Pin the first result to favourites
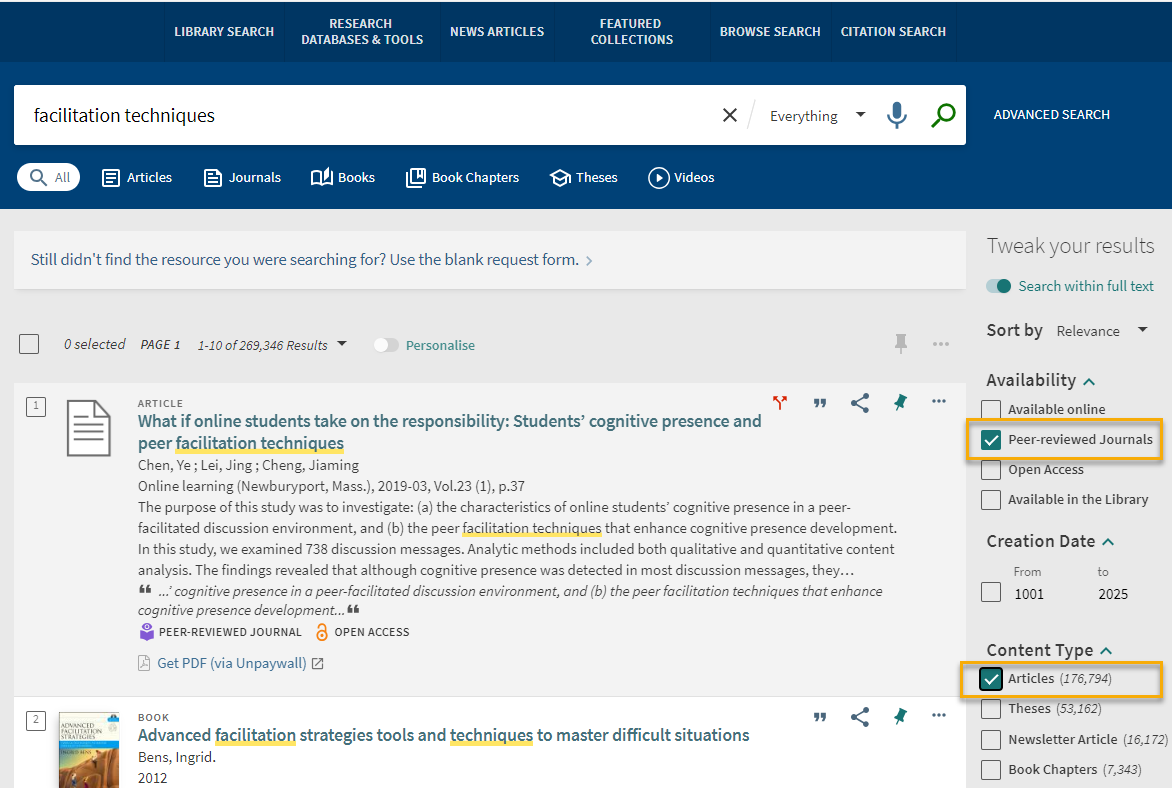1172x788 pixels. click(899, 402)
